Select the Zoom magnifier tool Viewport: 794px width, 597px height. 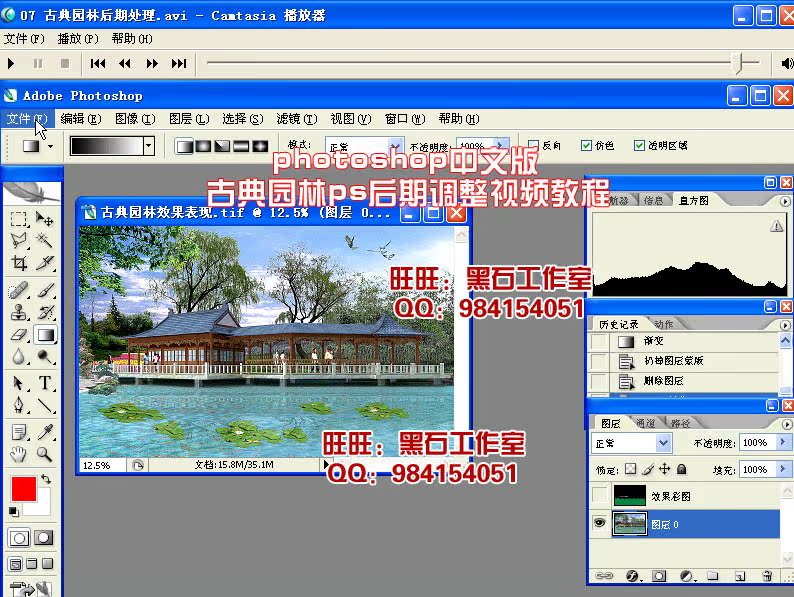pos(46,454)
